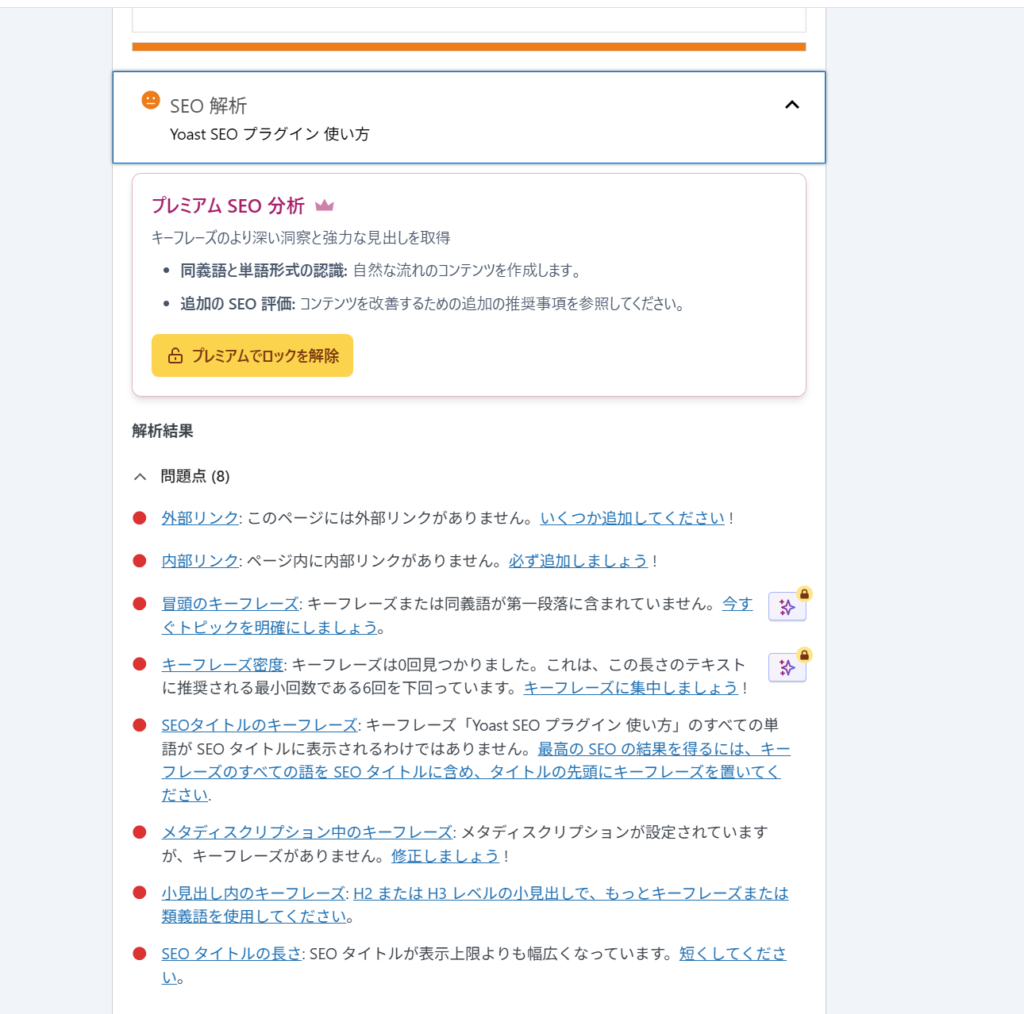Open the 外部リンク assessment link
The width and height of the screenshot is (1024, 1014).
point(200,518)
